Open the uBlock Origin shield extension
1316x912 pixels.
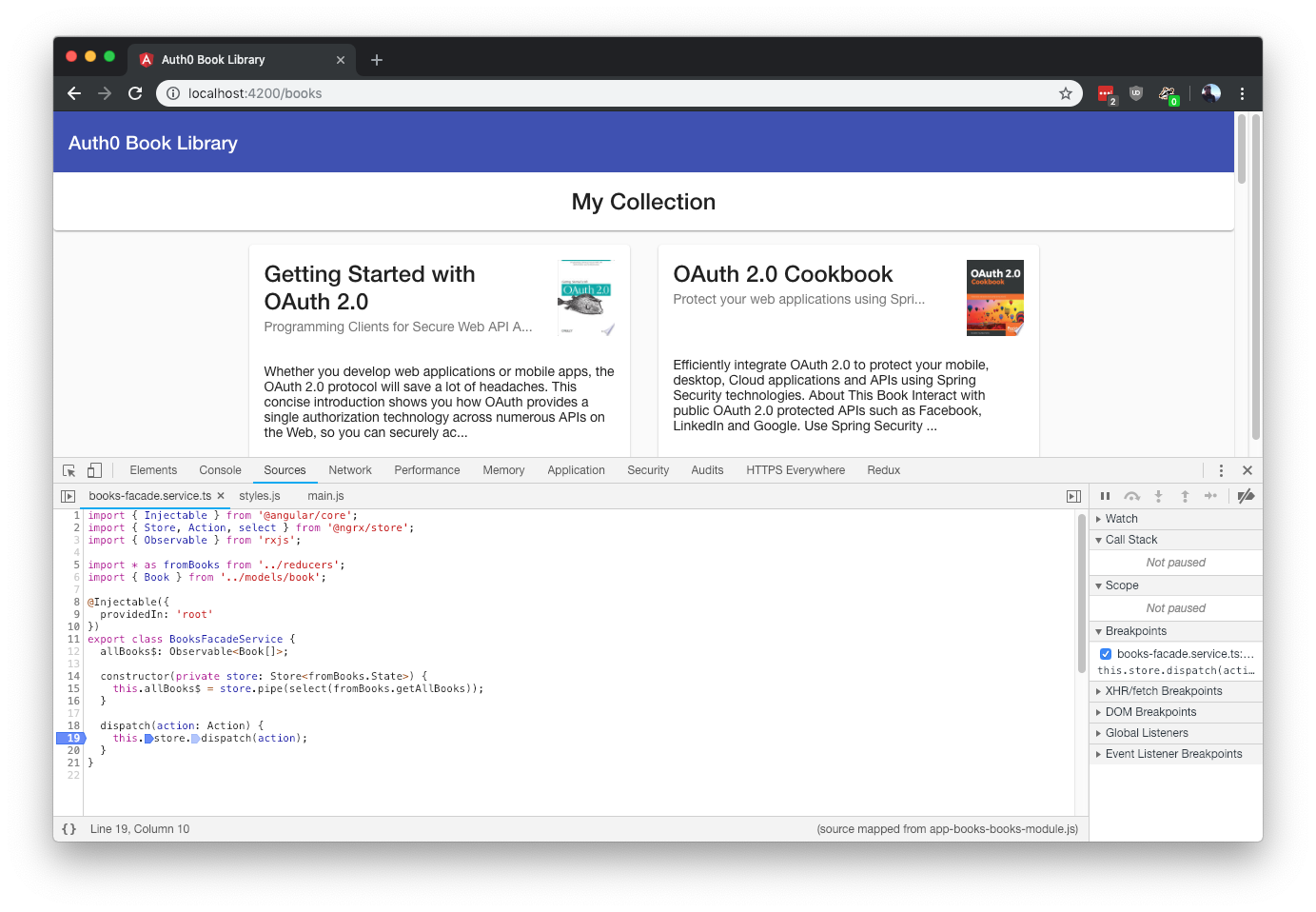(x=1136, y=93)
